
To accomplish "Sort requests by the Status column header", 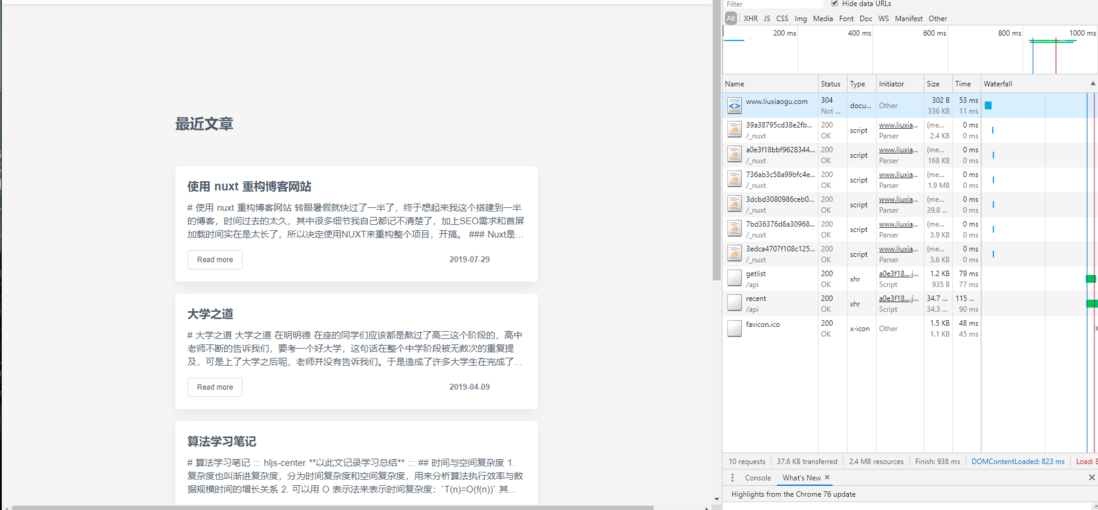I will pos(833,83).
